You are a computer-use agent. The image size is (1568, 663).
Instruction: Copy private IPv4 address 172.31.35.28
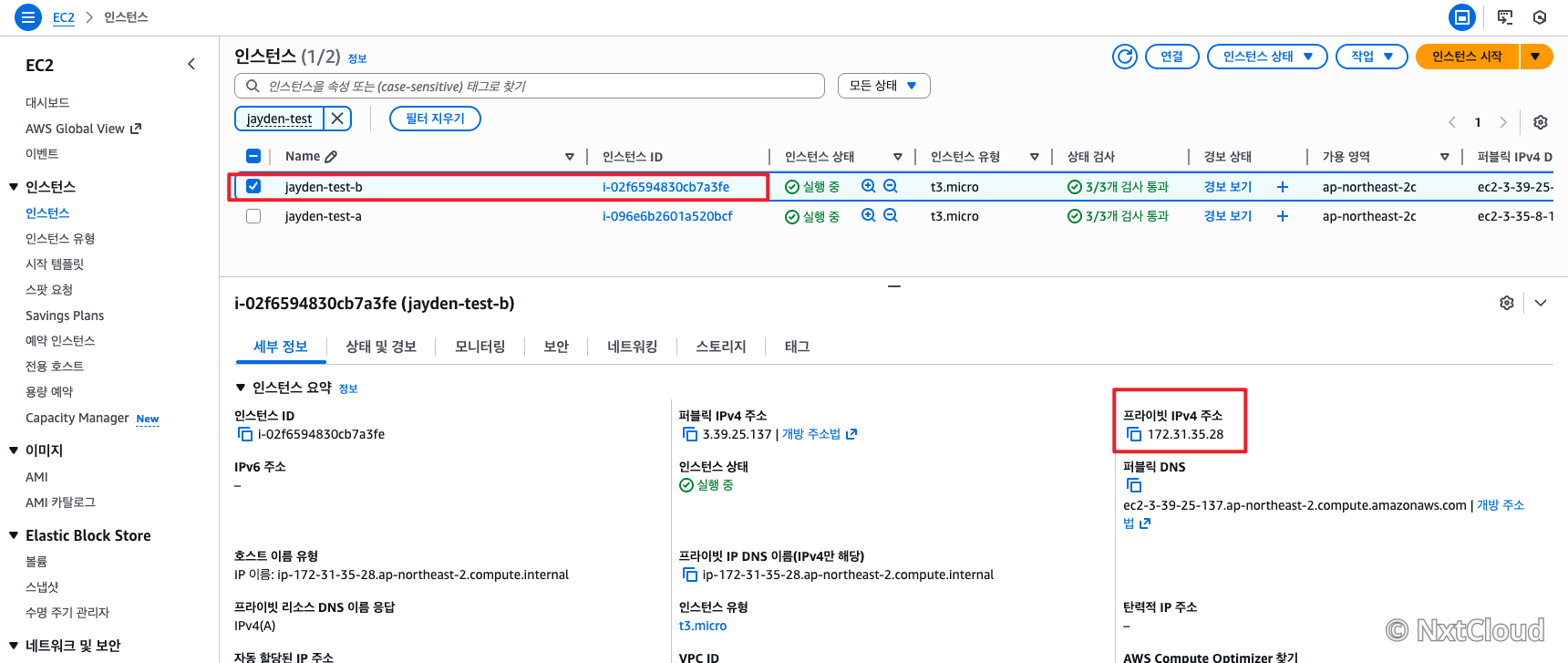(x=1134, y=434)
